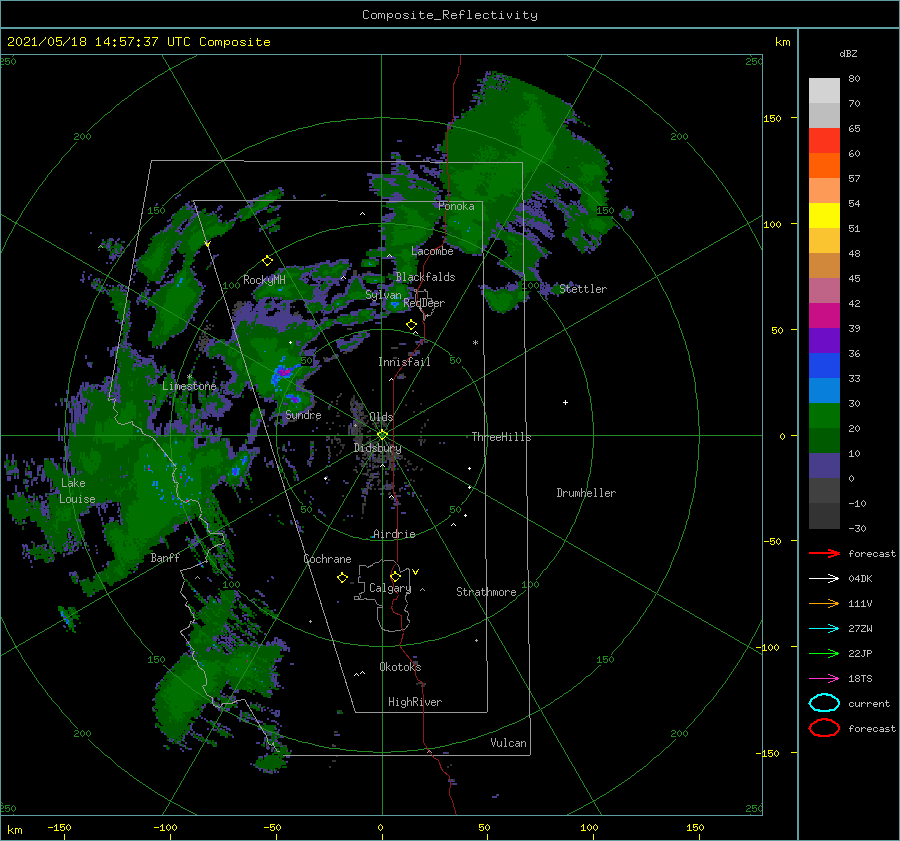
Task: Click the Didsbury label
Action: (x=377, y=448)
